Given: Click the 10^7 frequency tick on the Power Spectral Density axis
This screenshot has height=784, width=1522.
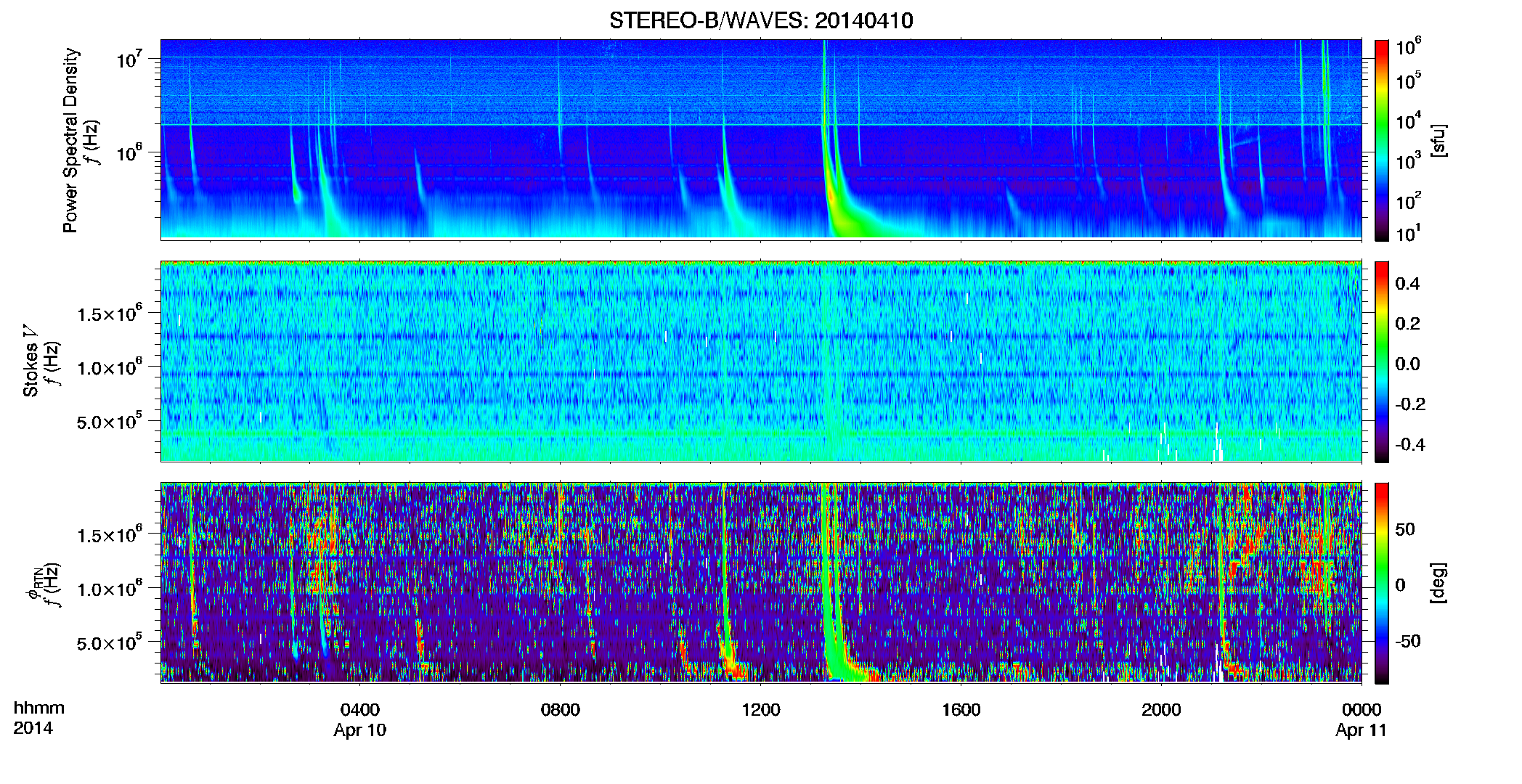Looking at the screenshot, I should [x=130, y=58].
